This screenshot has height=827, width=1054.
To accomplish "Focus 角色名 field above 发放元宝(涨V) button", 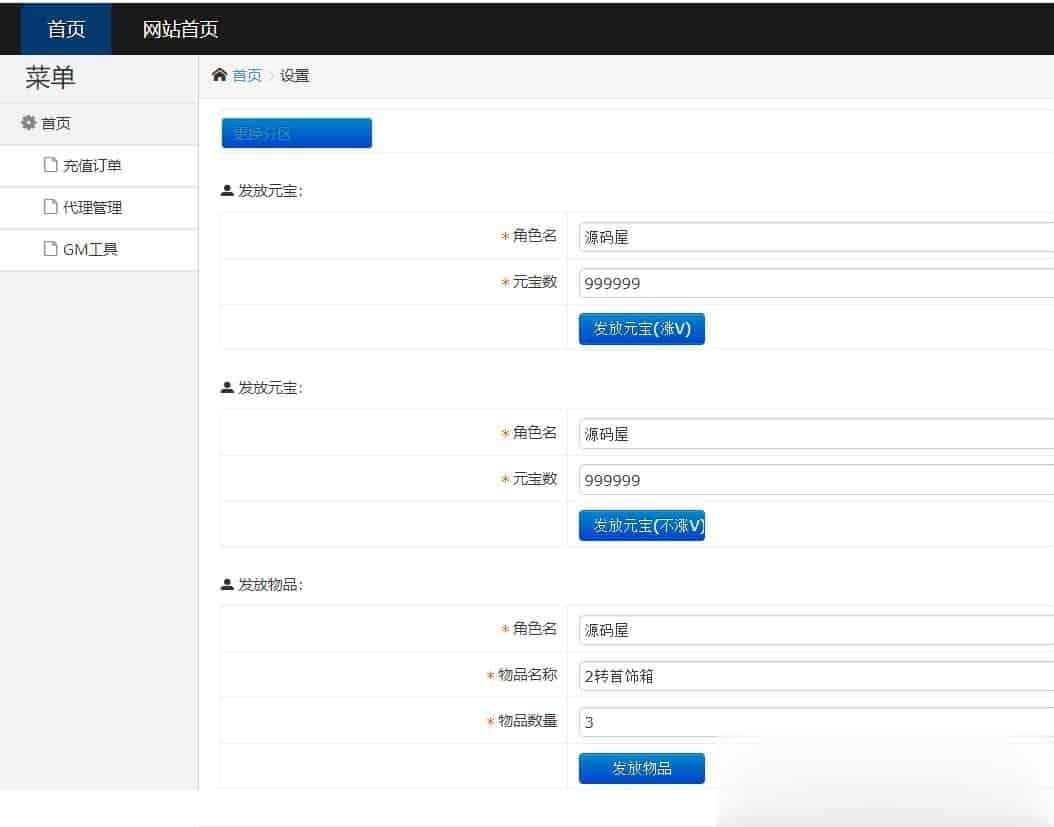I will [x=816, y=237].
